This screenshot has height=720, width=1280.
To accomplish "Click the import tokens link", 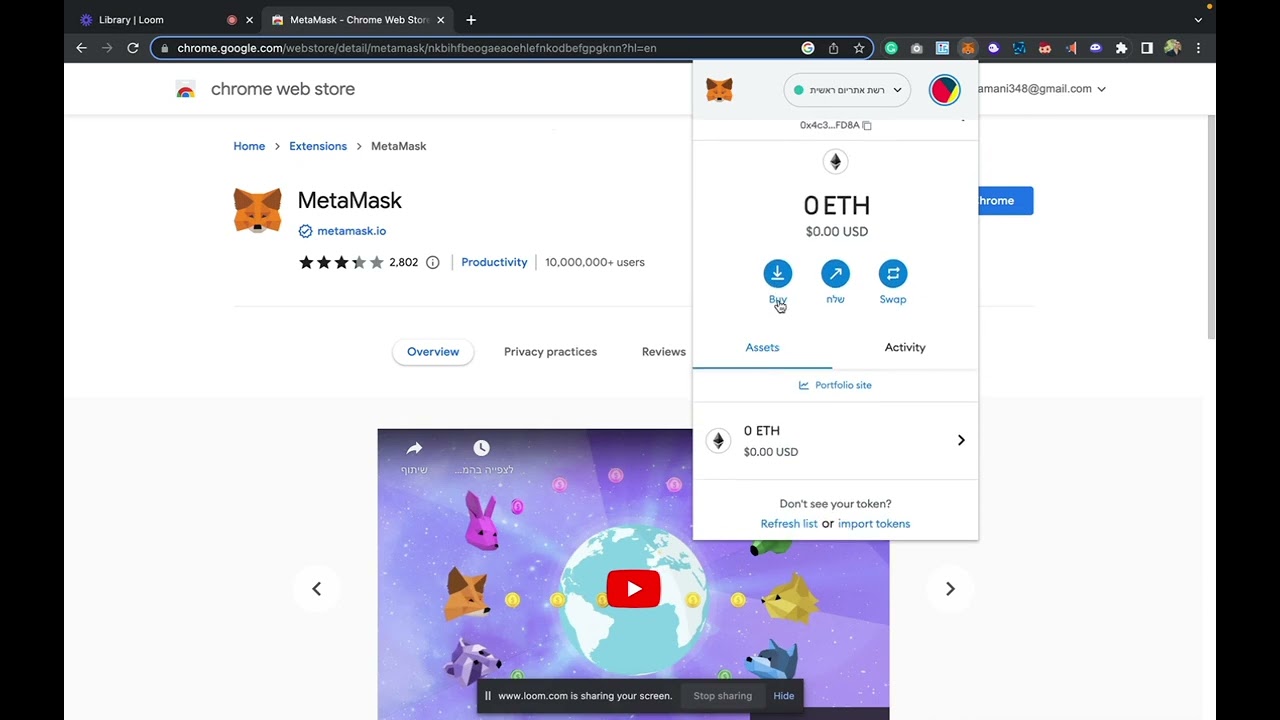I will (874, 524).
